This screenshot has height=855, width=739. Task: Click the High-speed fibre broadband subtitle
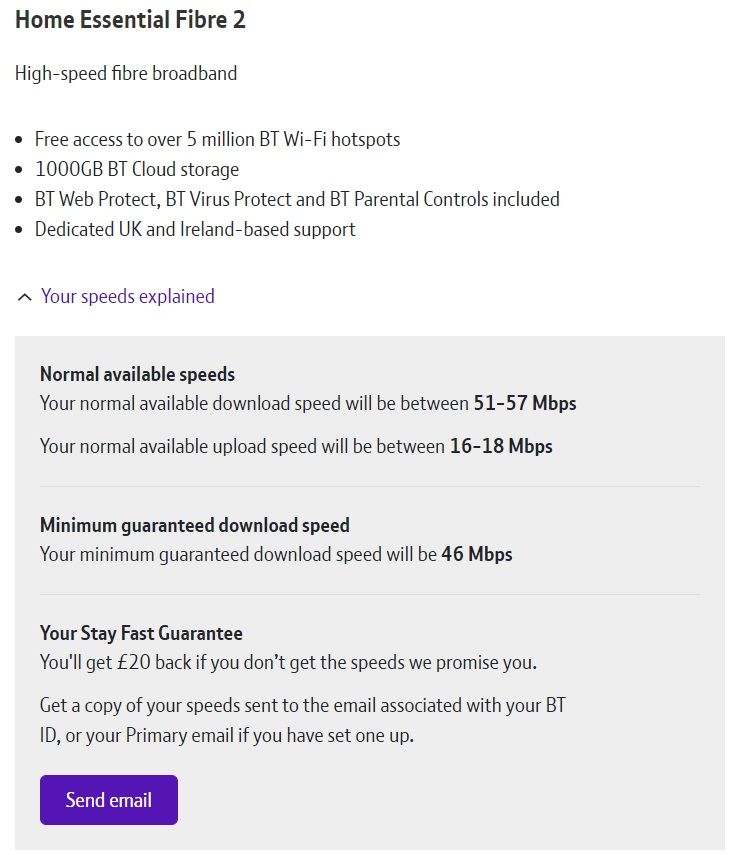pos(126,73)
